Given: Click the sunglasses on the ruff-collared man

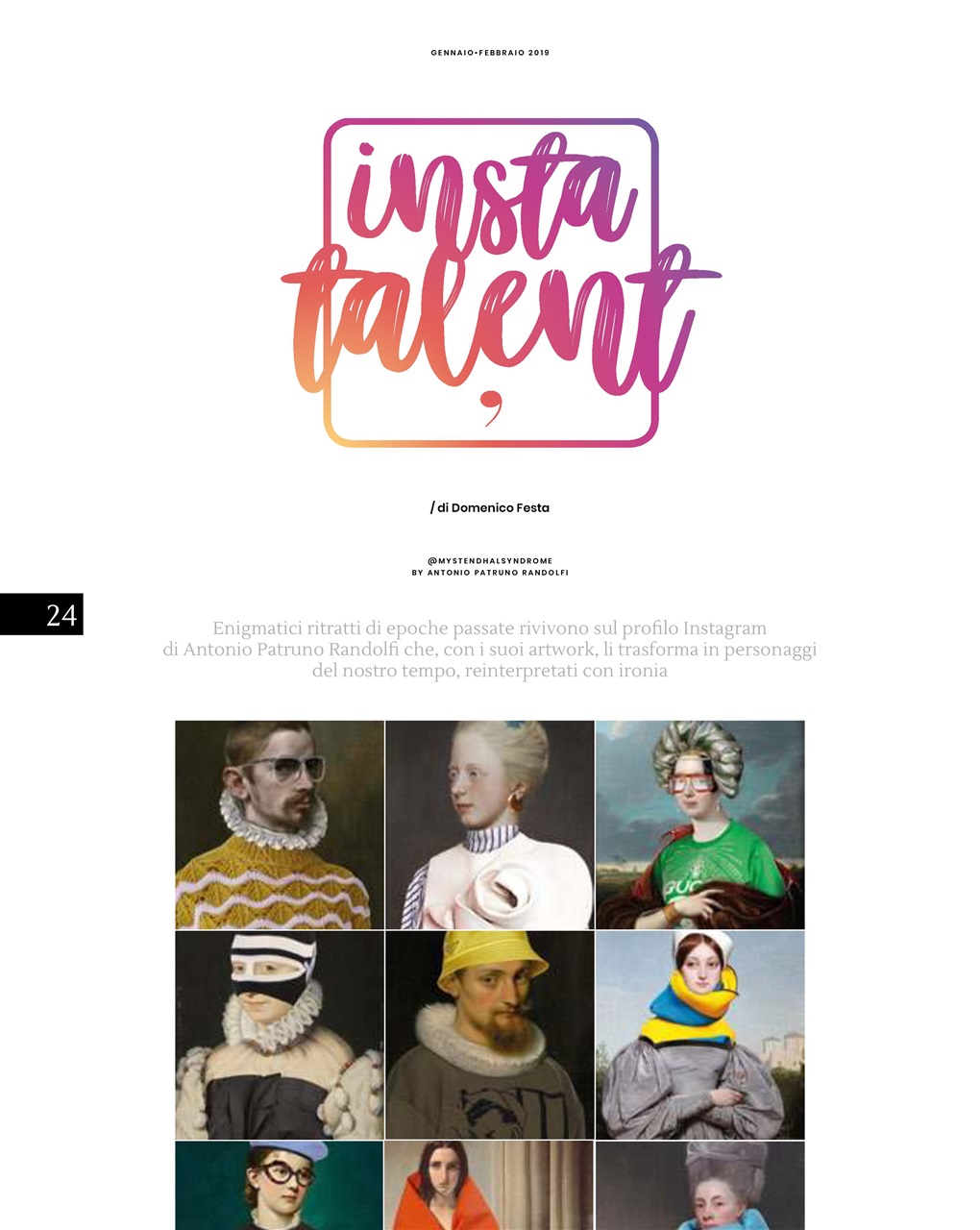Looking at the screenshot, I should 279,771.
